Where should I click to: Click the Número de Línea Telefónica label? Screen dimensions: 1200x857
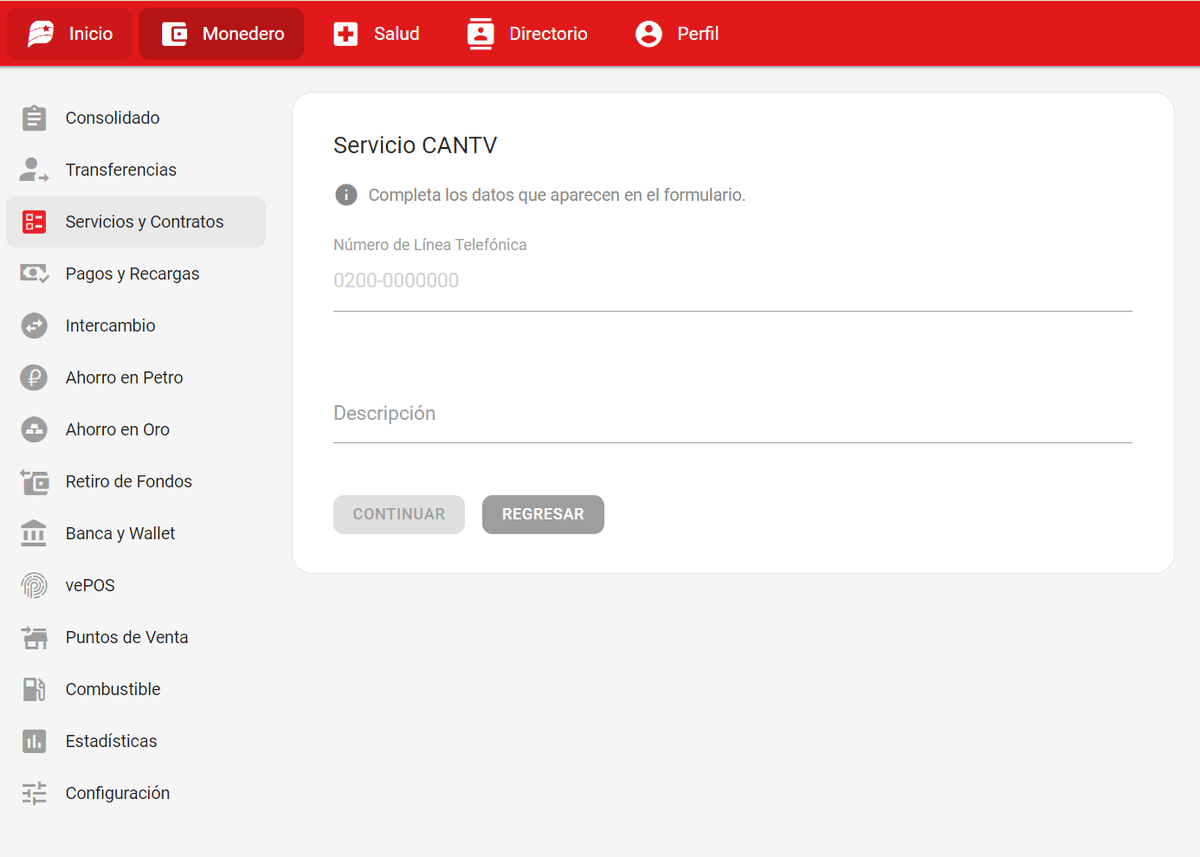coord(430,245)
